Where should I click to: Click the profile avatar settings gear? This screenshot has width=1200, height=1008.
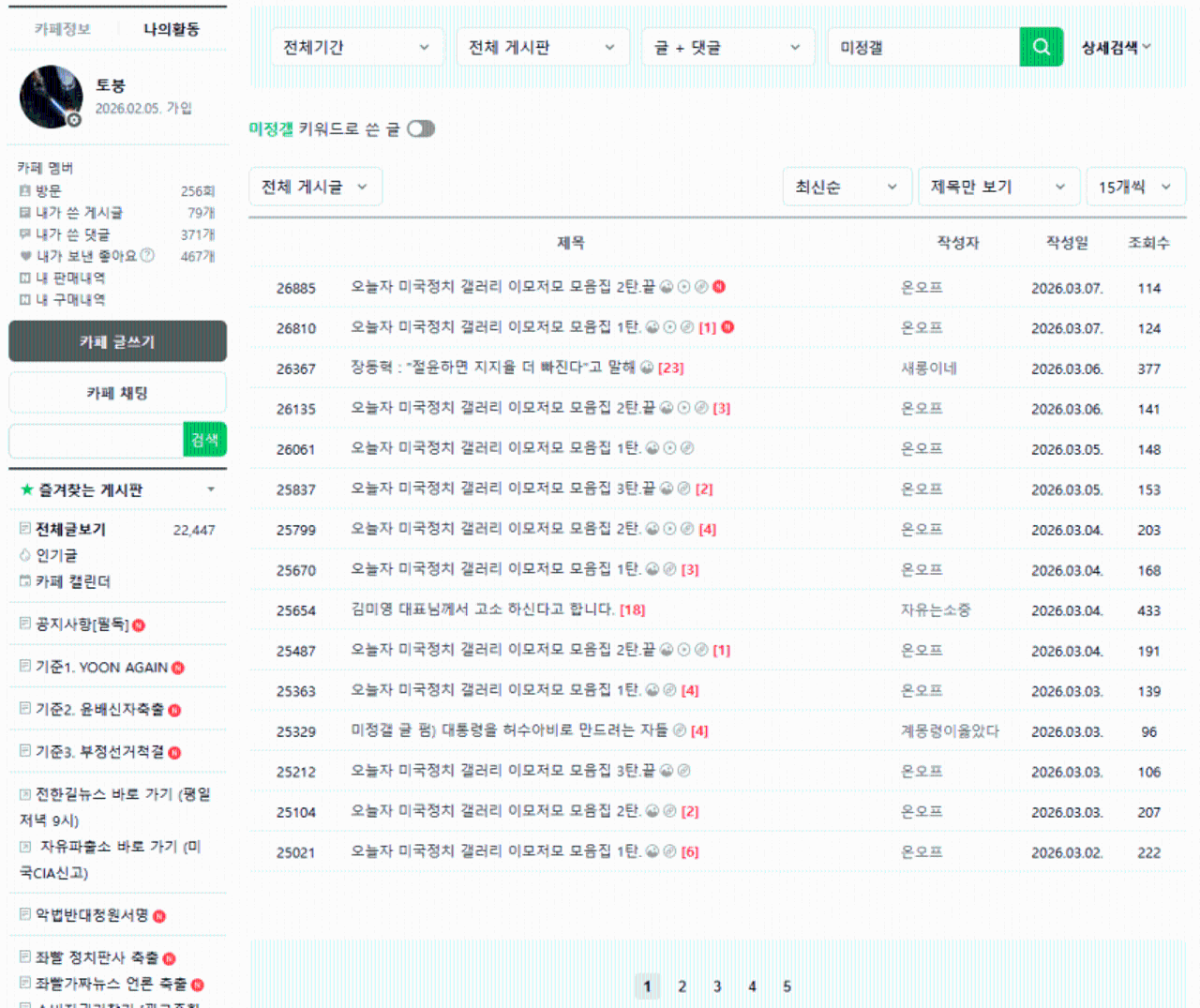click(x=74, y=119)
